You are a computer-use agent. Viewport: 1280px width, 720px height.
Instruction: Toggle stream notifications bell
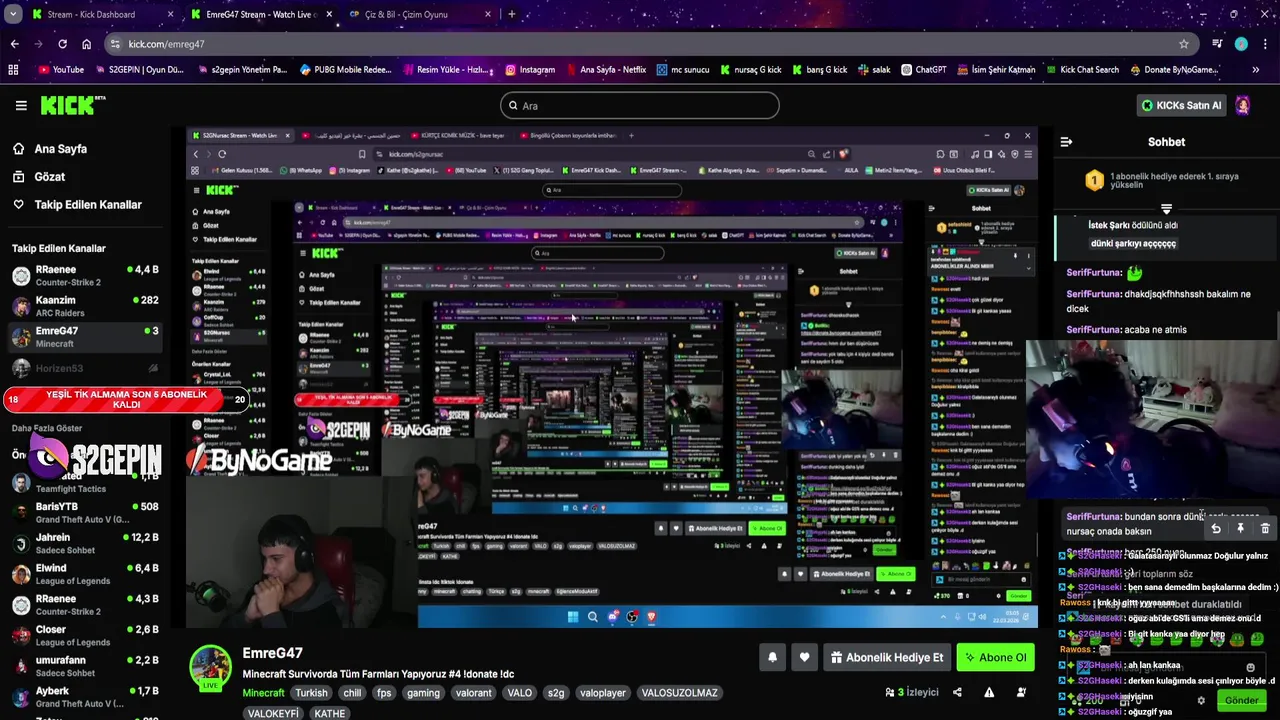coord(772,657)
